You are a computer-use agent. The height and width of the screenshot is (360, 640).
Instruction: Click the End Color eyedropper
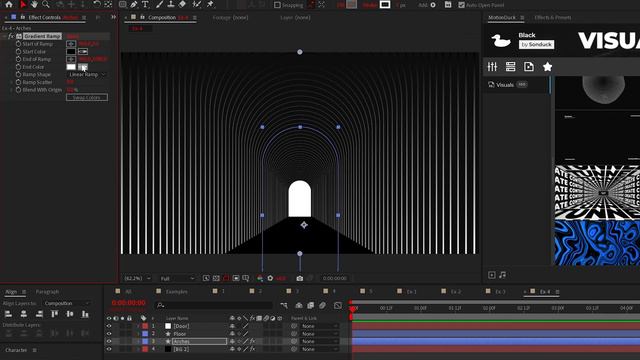83,67
